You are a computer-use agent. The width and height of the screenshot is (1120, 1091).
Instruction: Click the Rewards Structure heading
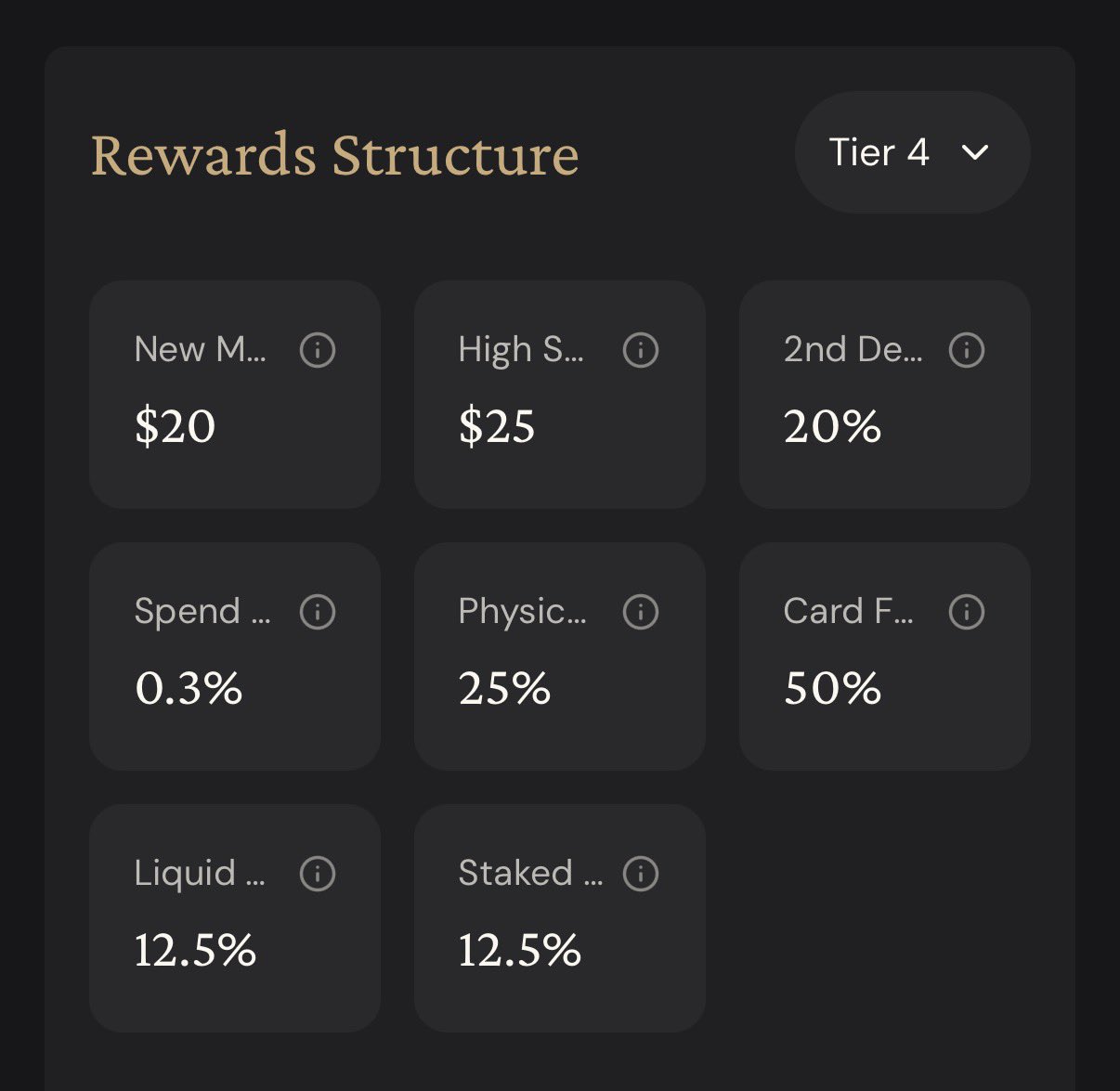[x=334, y=154]
